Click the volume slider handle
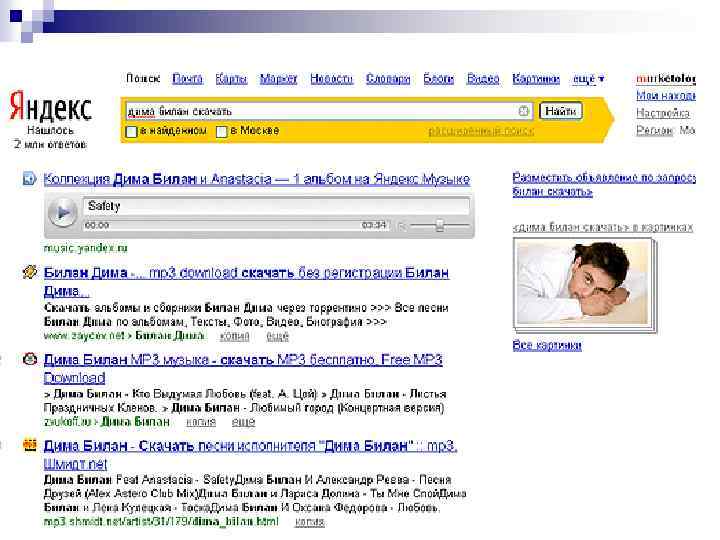Viewport: 720px width, 540px height. (x=439, y=225)
